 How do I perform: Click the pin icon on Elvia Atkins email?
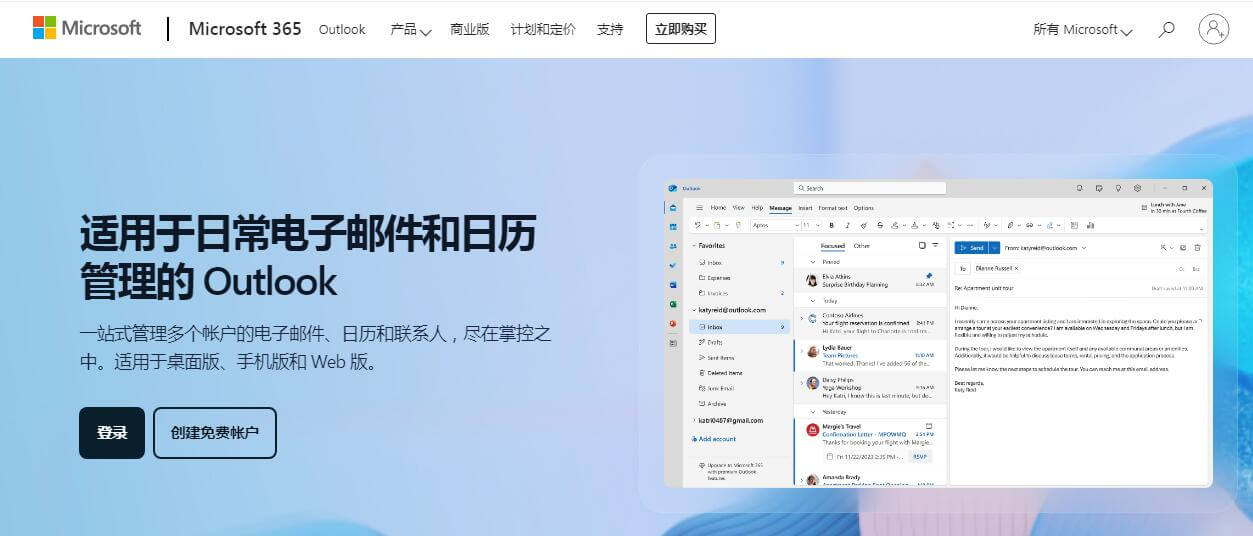pyautogui.click(x=929, y=275)
